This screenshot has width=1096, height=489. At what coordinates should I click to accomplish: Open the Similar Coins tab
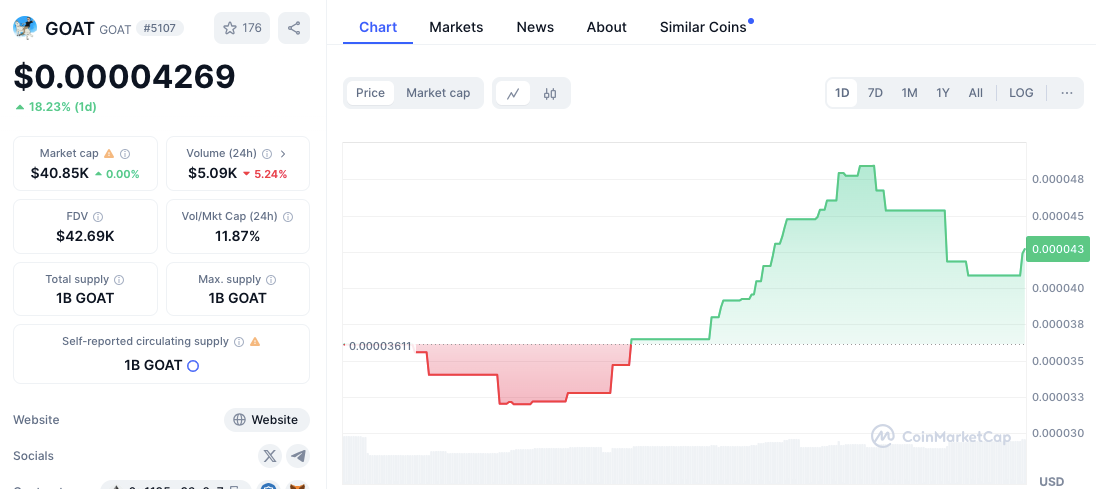coord(703,27)
